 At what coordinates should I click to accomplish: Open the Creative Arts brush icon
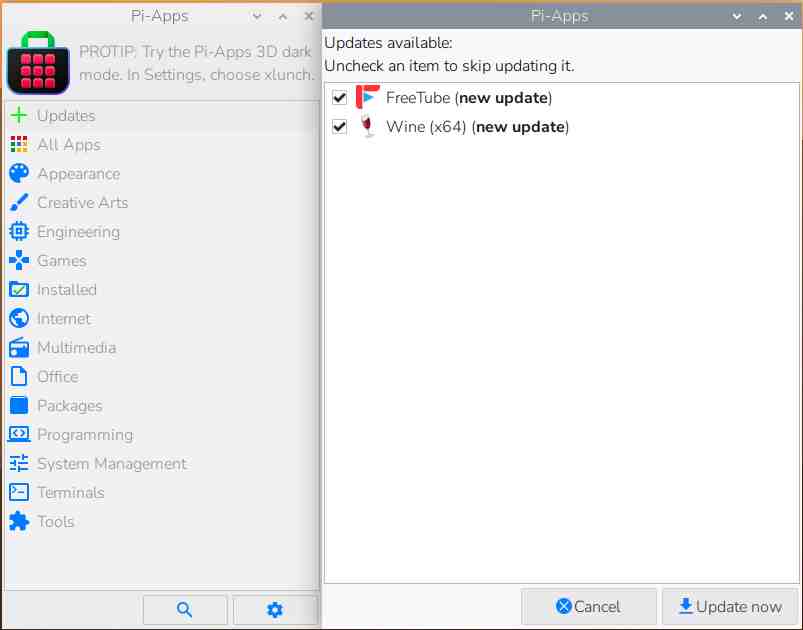[19, 203]
